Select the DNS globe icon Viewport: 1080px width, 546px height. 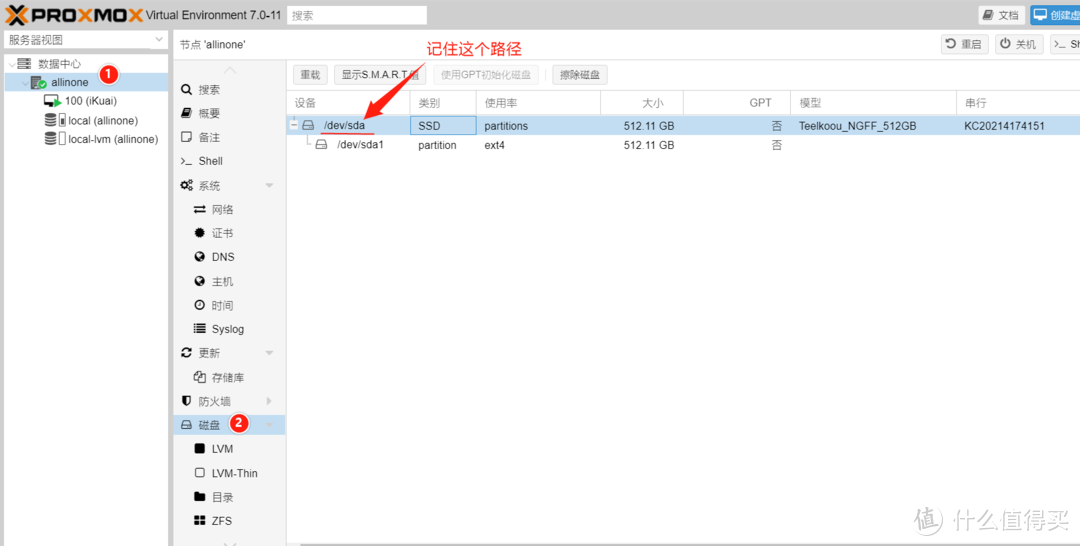pyautogui.click(x=200, y=257)
